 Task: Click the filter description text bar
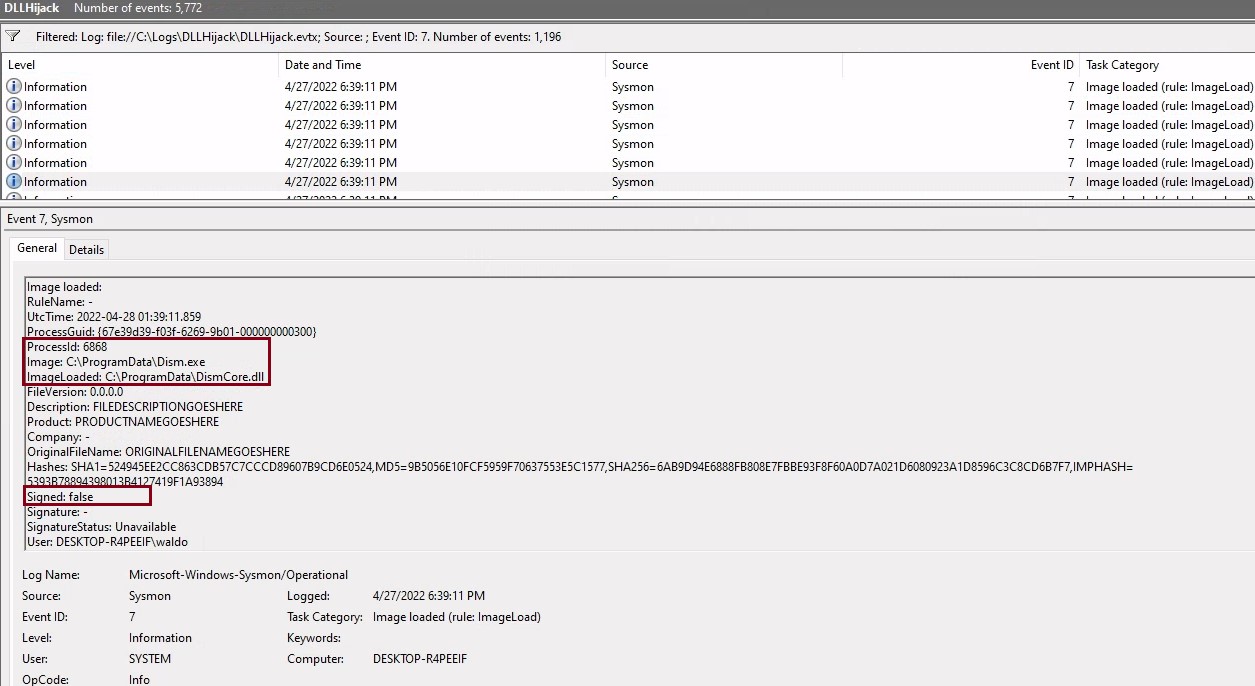tap(299, 37)
